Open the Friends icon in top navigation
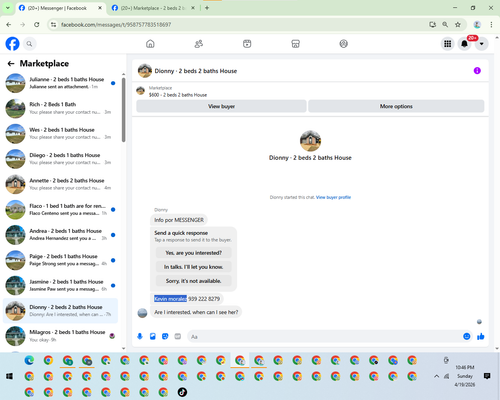The height and width of the screenshot is (400, 500). [199, 44]
